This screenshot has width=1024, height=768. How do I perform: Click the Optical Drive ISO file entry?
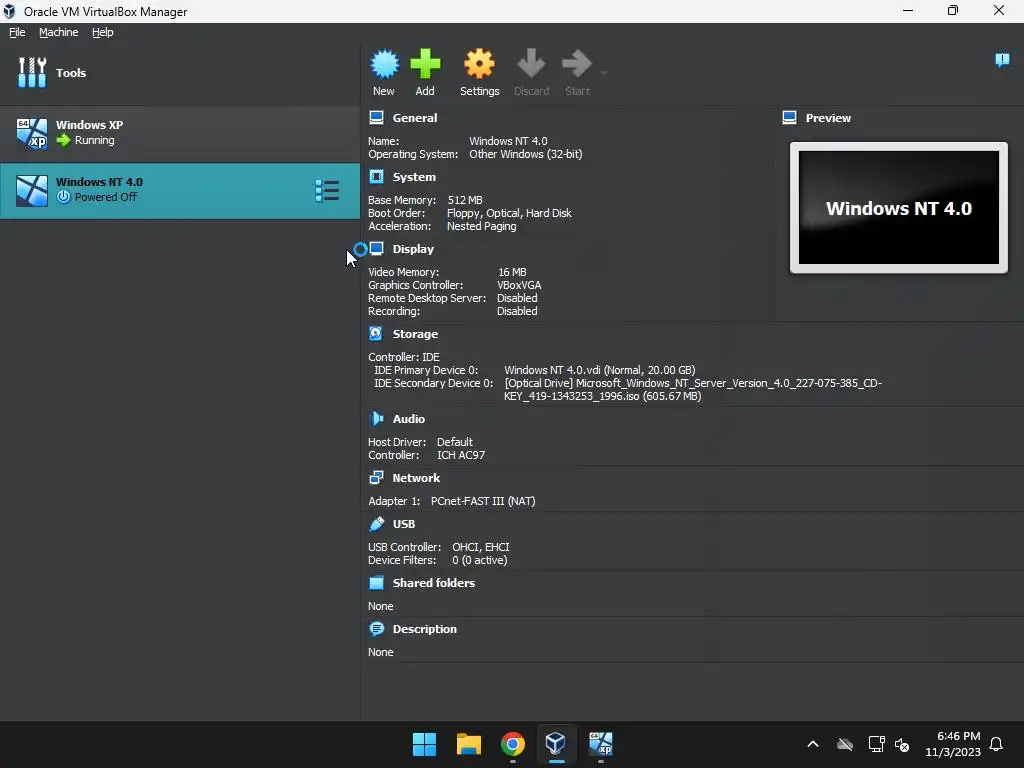pyautogui.click(x=693, y=389)
